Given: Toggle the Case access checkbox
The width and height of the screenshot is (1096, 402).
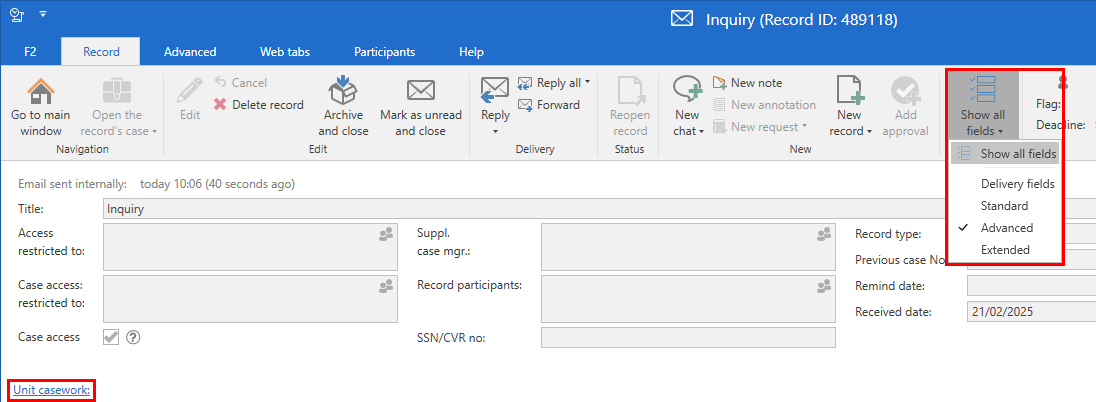Looking at the screenshot, I should pos(111,337).
